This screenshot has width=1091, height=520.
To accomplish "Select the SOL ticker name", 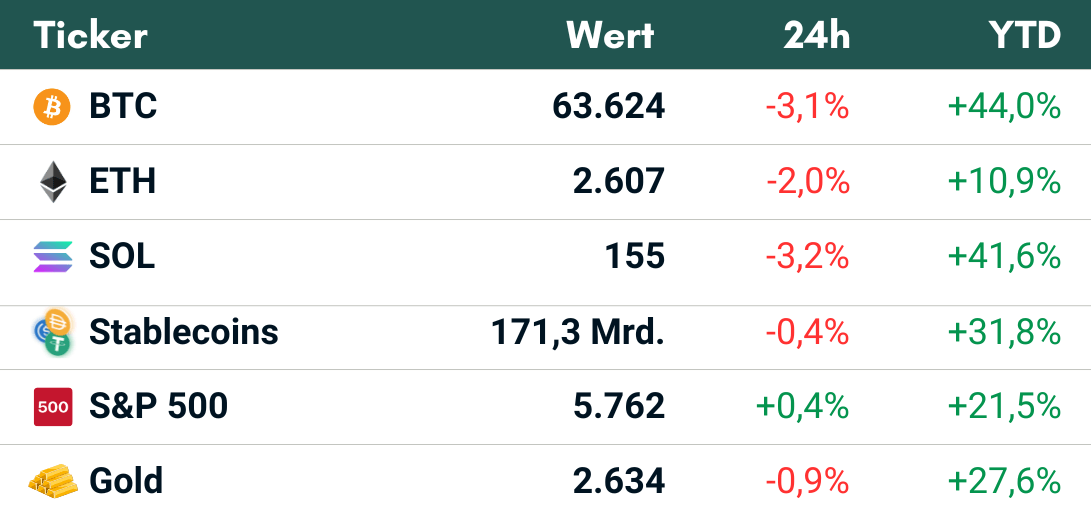I will (x=122, y=257).
